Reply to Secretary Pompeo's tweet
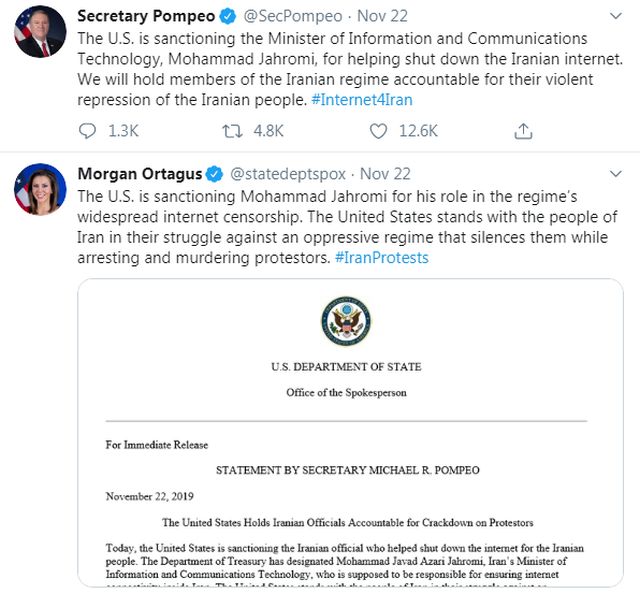The image size is (640, 594). (88, 131)
